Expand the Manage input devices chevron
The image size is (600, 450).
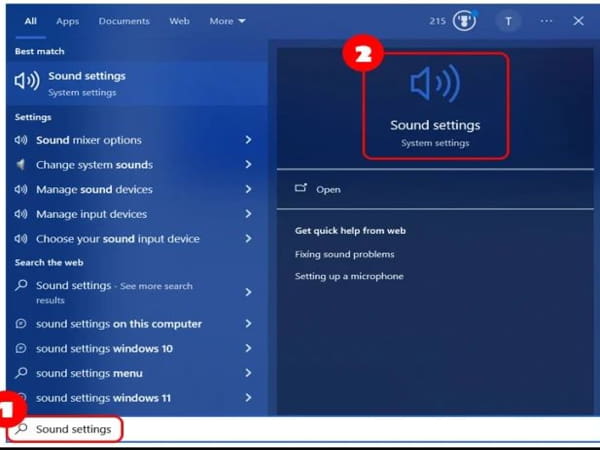pos(248,214)
